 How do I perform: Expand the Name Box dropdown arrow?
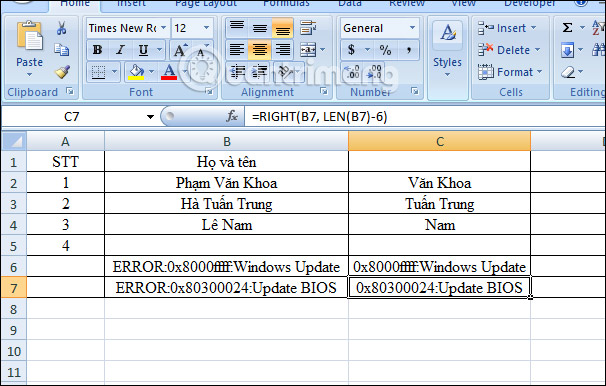click(x=150, y=116)
